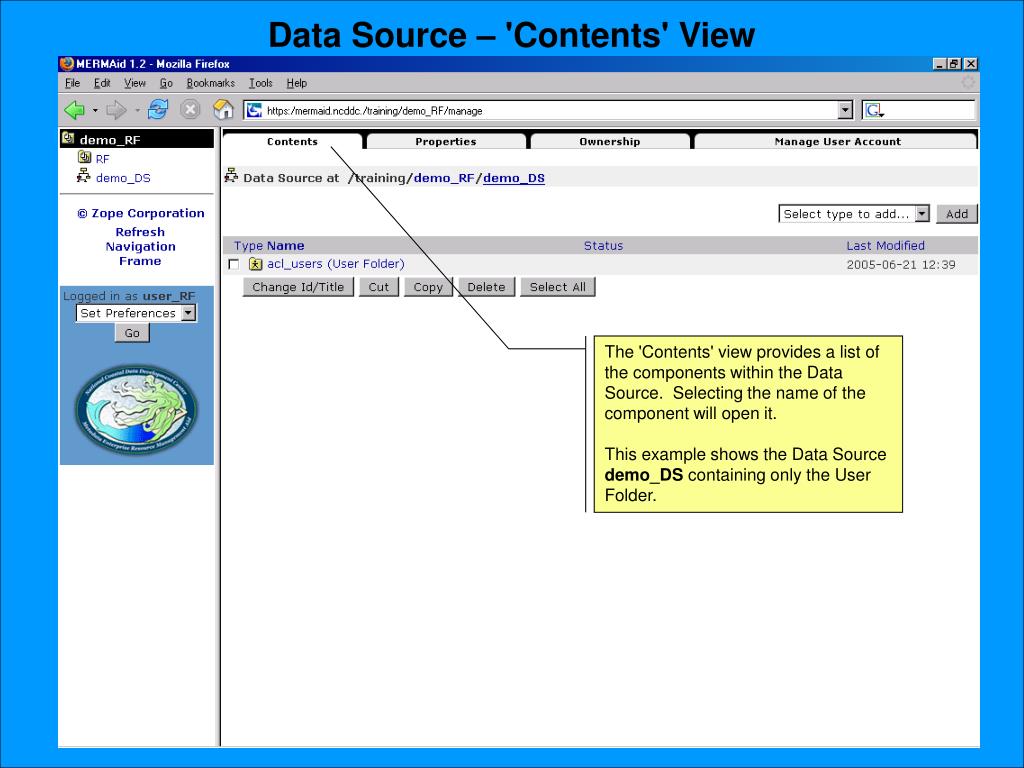Switch to the Ownership tab
The image size is (1024, 768).
coord(610,141)
